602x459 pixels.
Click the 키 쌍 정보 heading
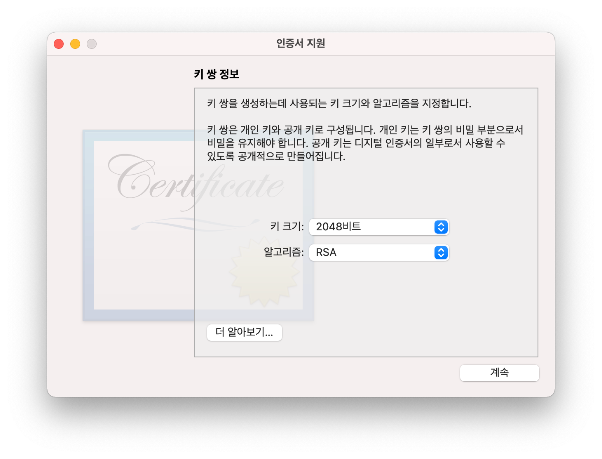point(217,74)
